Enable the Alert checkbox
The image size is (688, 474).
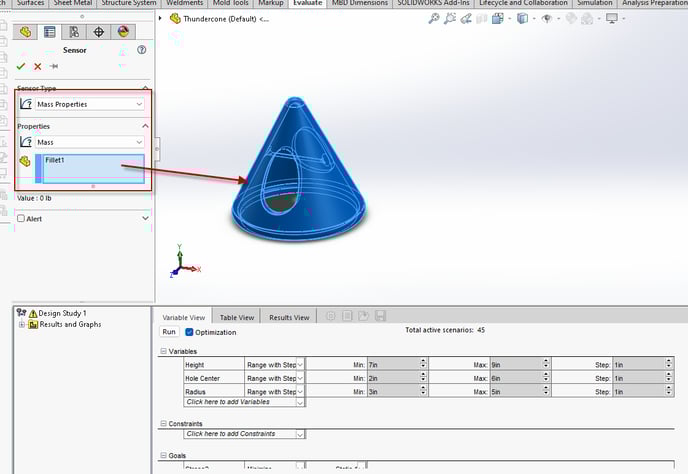[x=21, y=218]
